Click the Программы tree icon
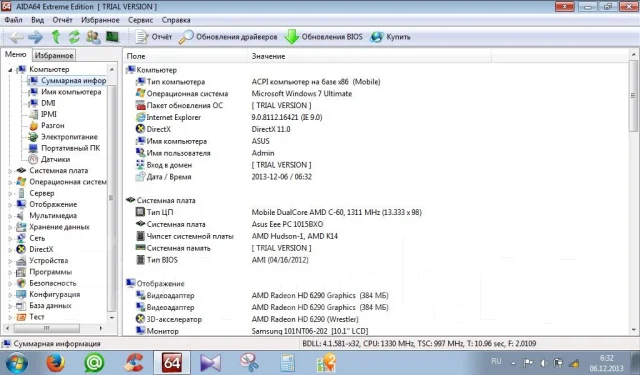640x375 pixels. (21, 272)
